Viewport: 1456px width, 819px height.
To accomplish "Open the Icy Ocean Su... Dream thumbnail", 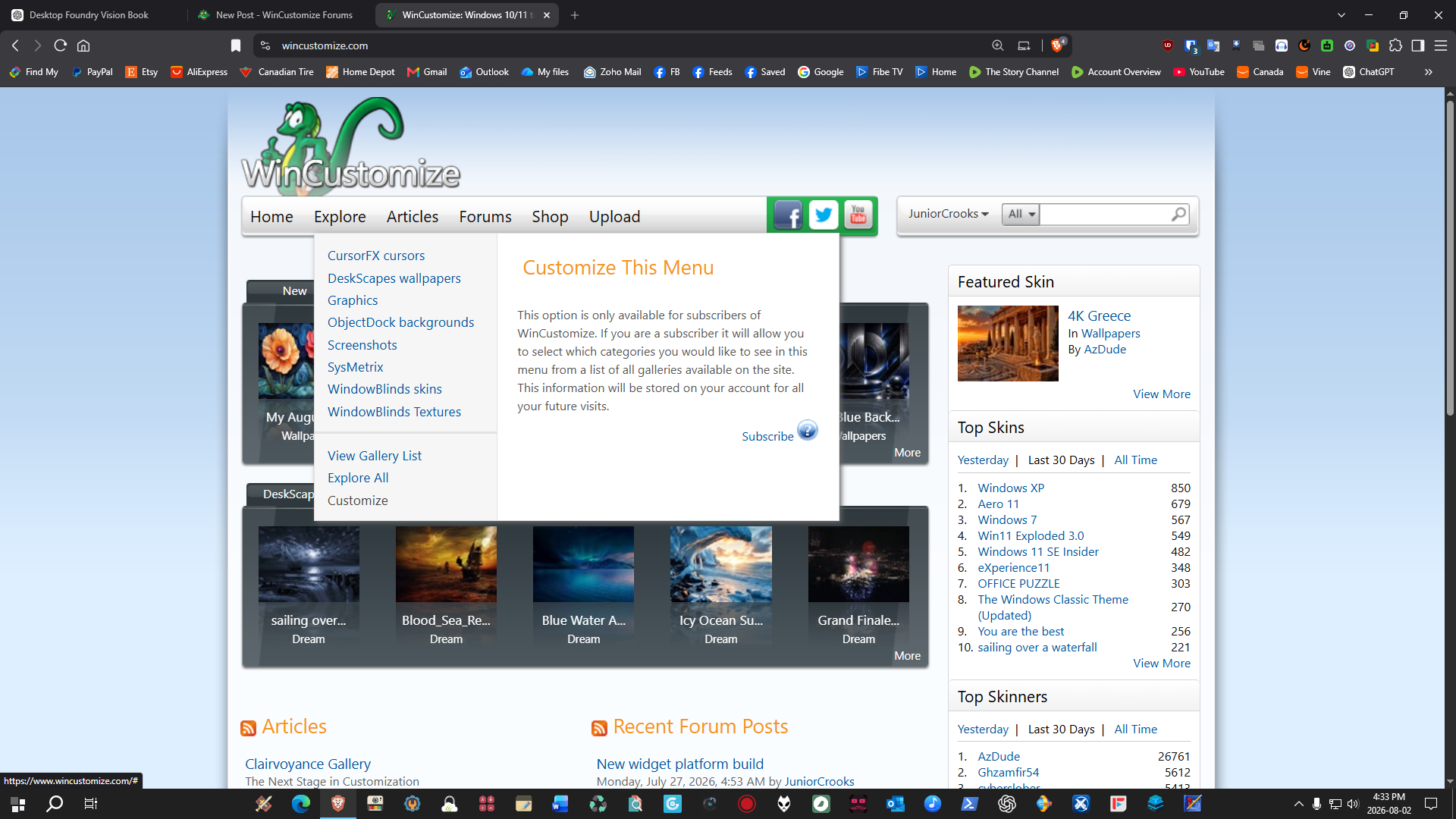I will click(720, 564).
